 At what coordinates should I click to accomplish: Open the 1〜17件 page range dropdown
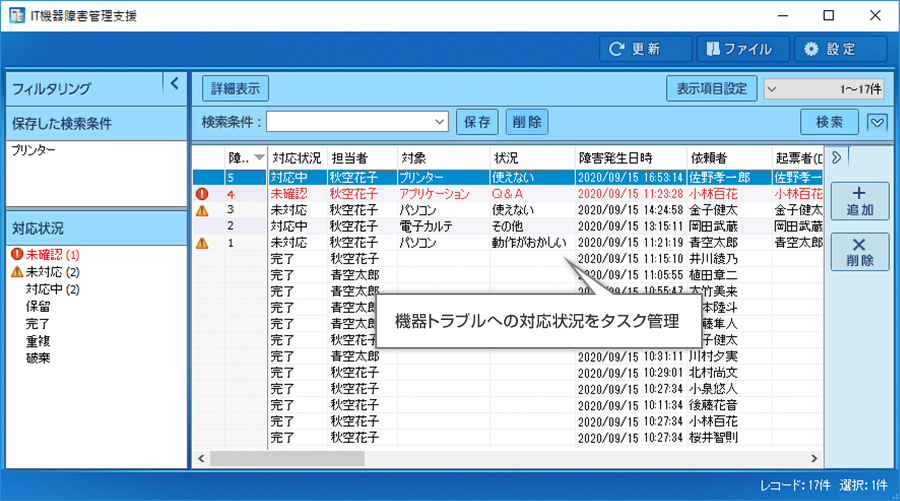point(824,89)
